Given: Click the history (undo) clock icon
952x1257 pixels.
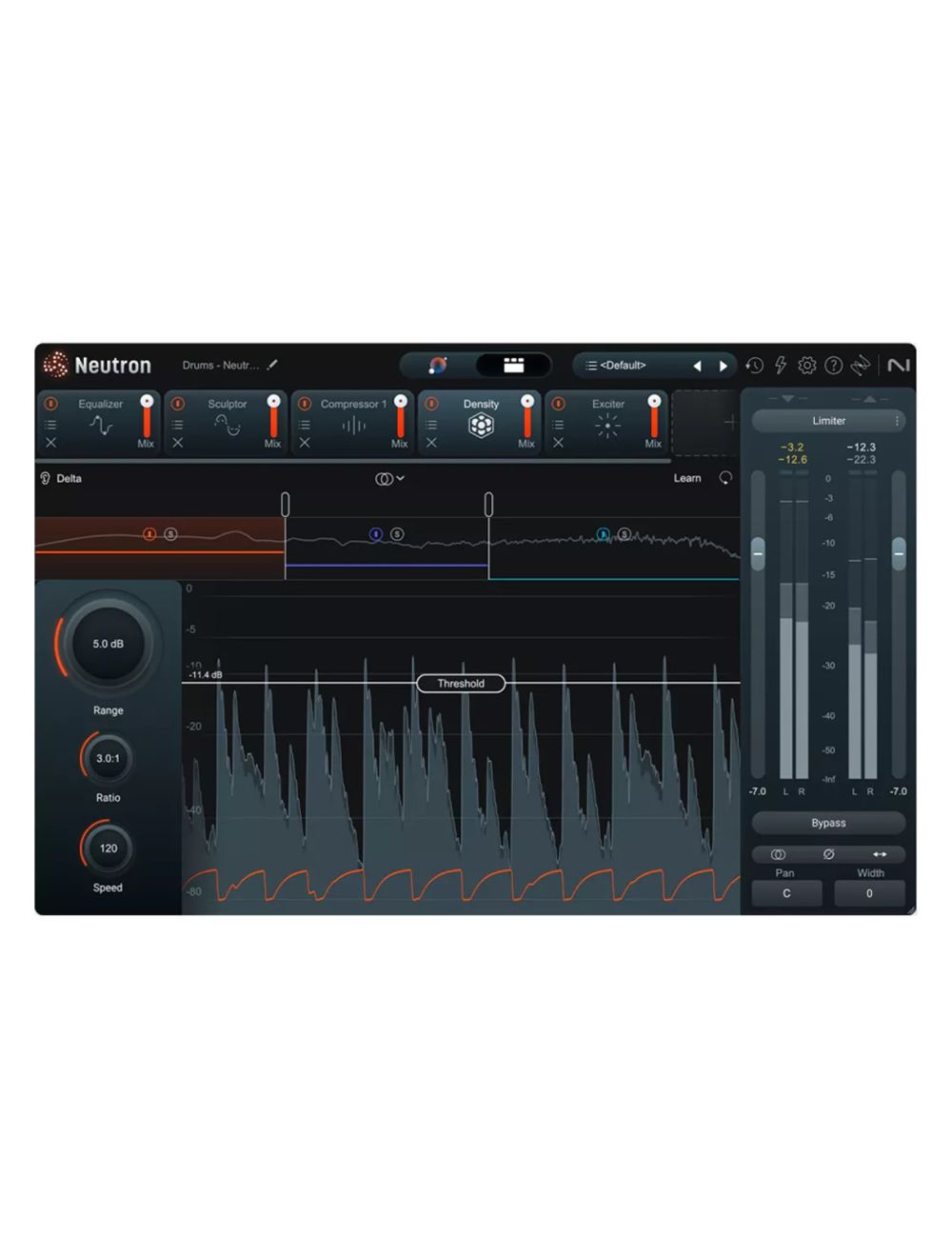Looking at the screenshot, I should (754, 365).
